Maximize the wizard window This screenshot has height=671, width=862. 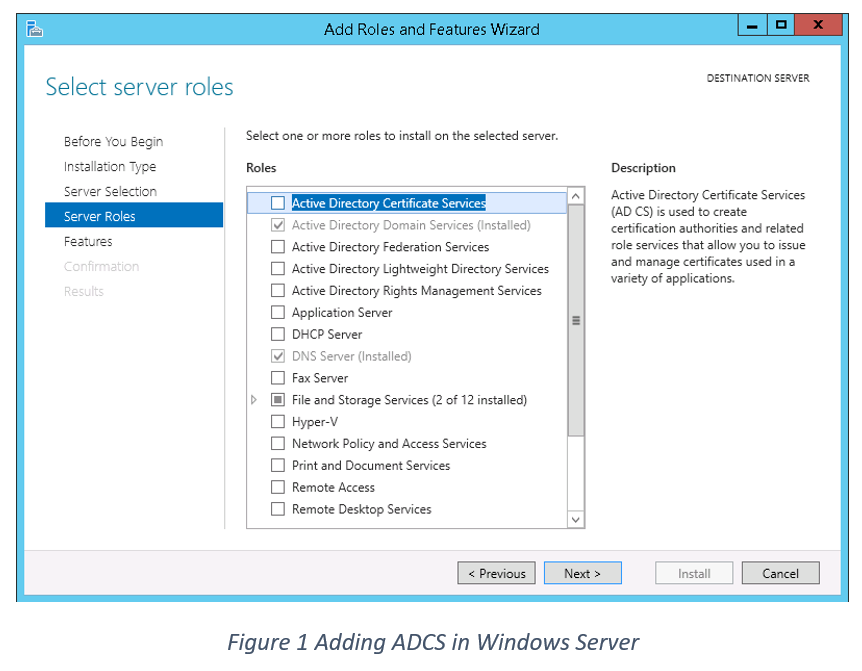(x=781, y=25)
